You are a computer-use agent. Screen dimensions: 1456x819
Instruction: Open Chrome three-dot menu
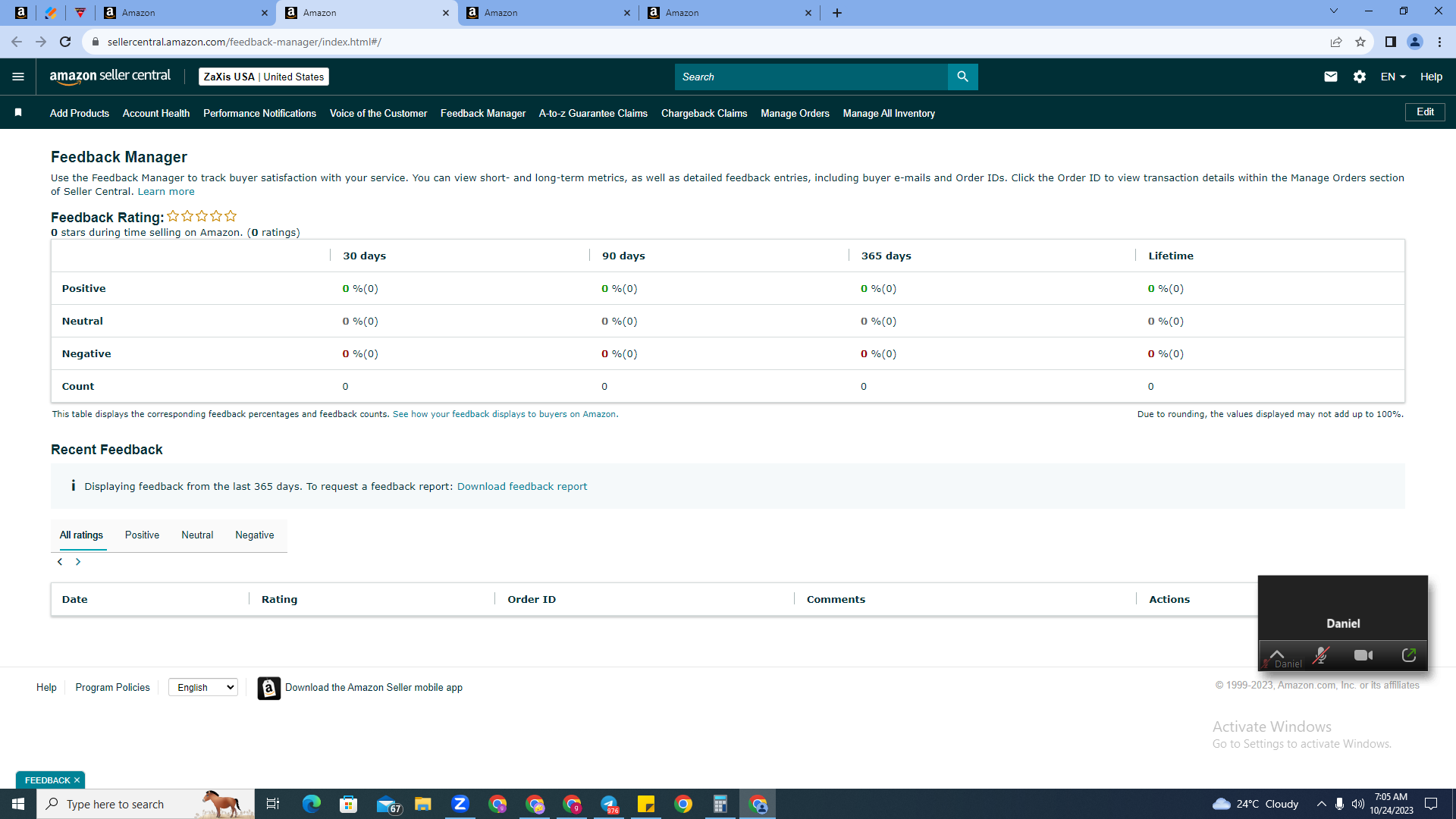[1439, 42]
